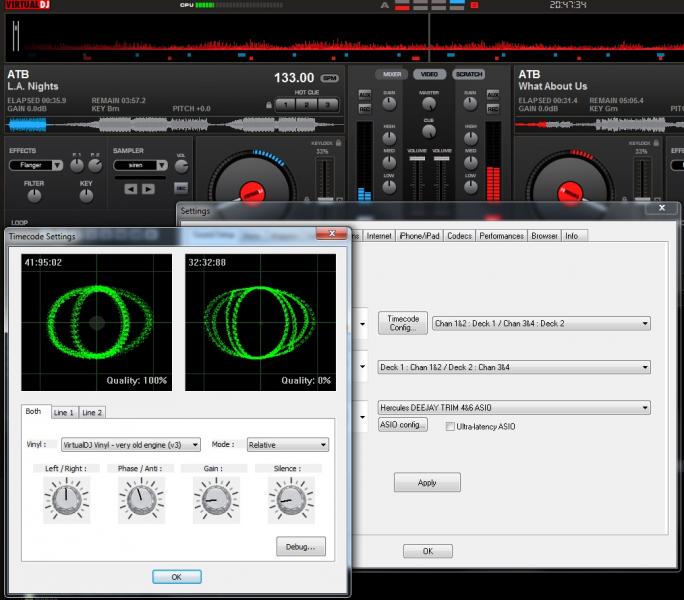Image resolution: width=684 pixels, height=600 pixels.
Task: Open the Codecs tab in Settings
Action: tap(459, 236)
